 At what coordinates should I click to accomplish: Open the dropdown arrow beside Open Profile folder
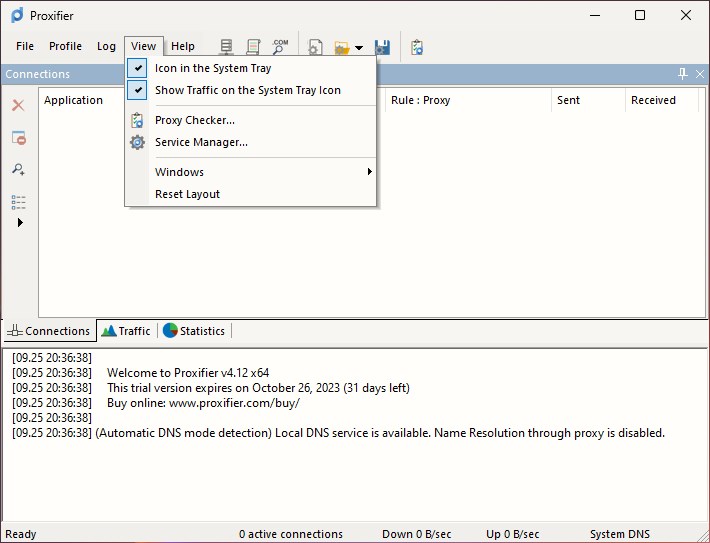359,48
